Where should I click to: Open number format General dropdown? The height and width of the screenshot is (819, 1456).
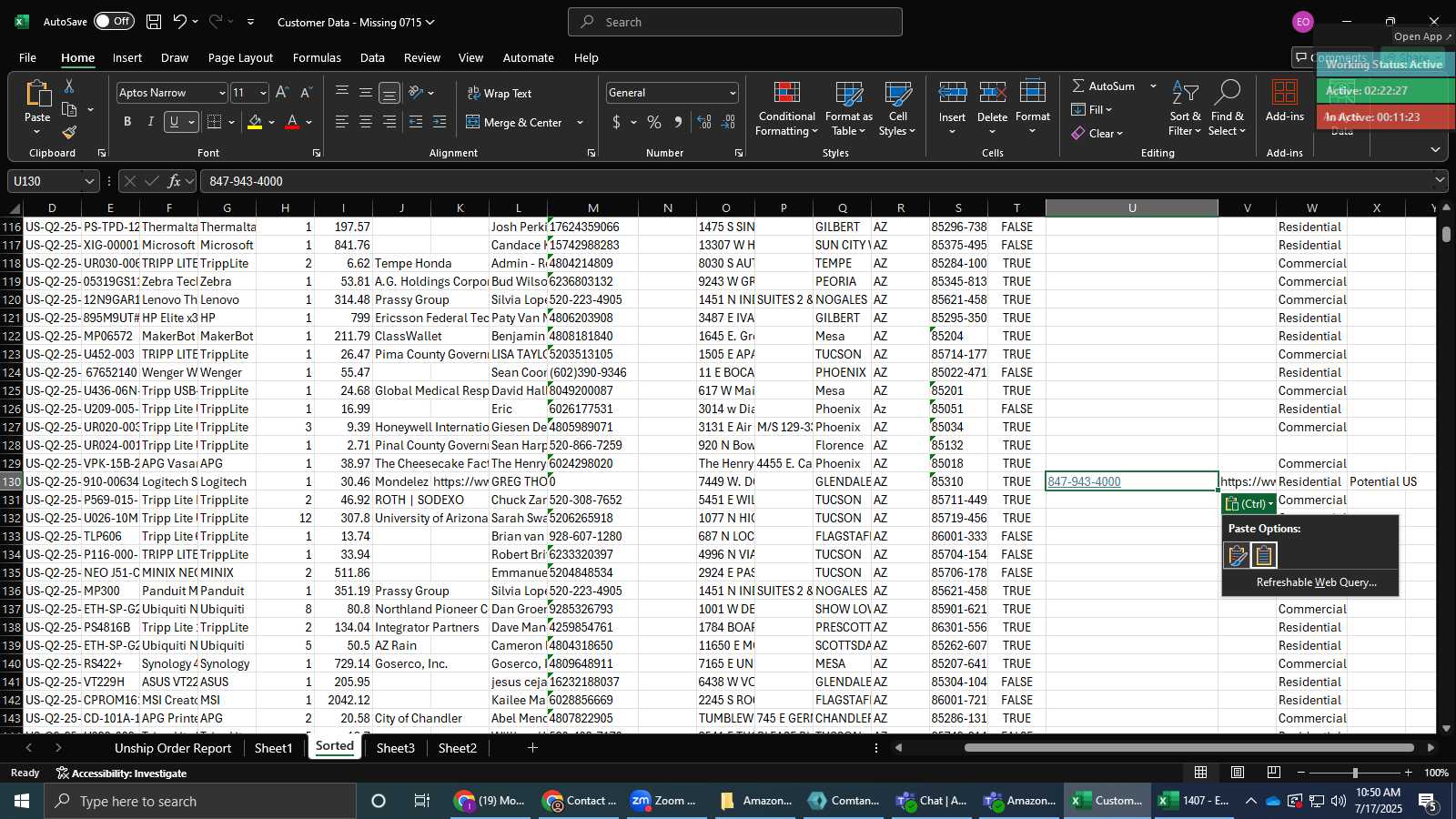pyautogui.click(x=733, y=93)
